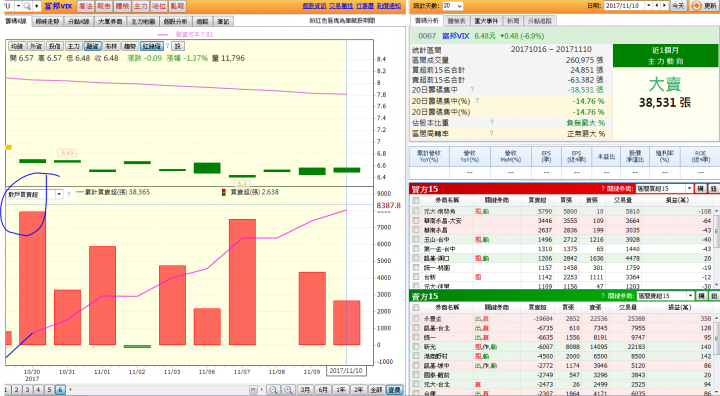Click help icon beside 區間周轉率
The image size is (720, 396).
tap(492, 133)
